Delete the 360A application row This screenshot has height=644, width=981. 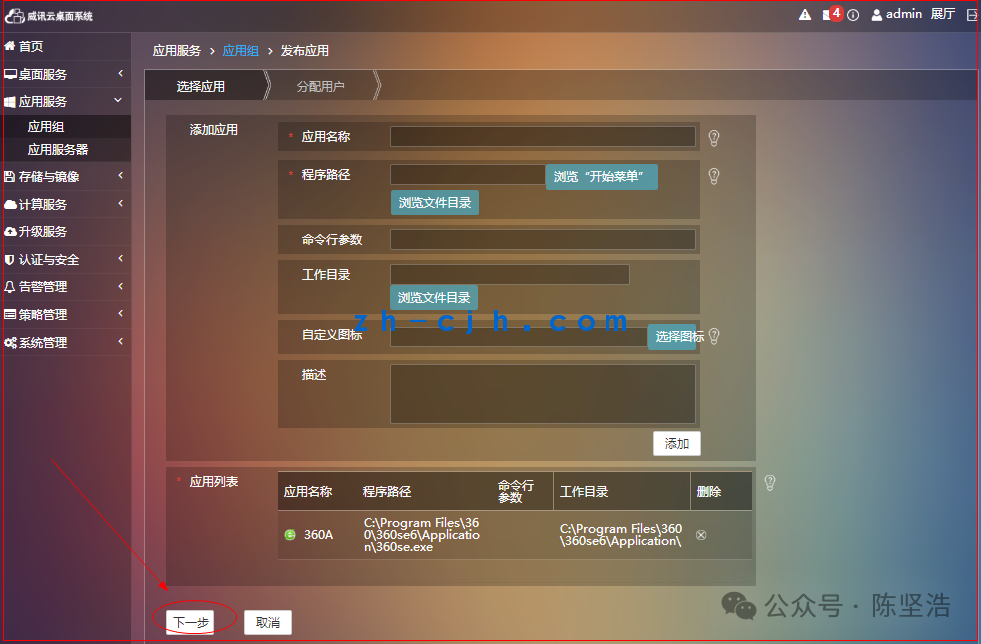[x=701, y=535]
